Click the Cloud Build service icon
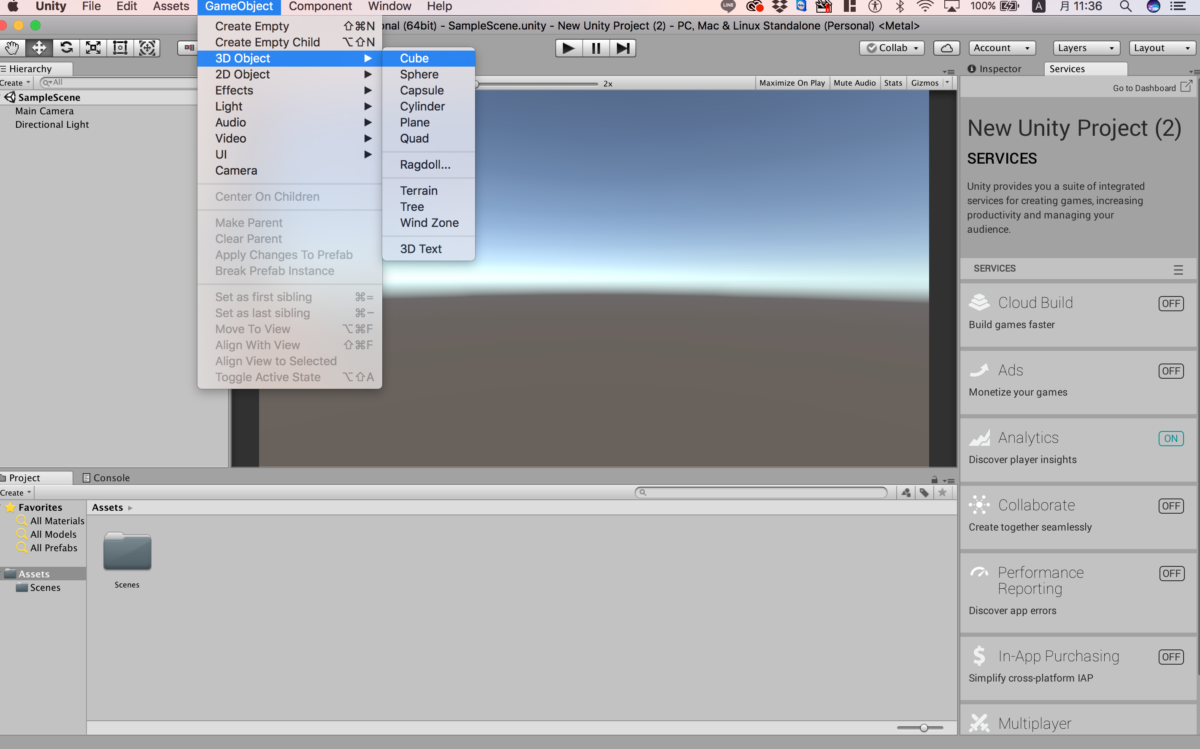Image resolution: width=1200 pixels, height=749 pixels. pyautogui.click(x=979, y=302)
